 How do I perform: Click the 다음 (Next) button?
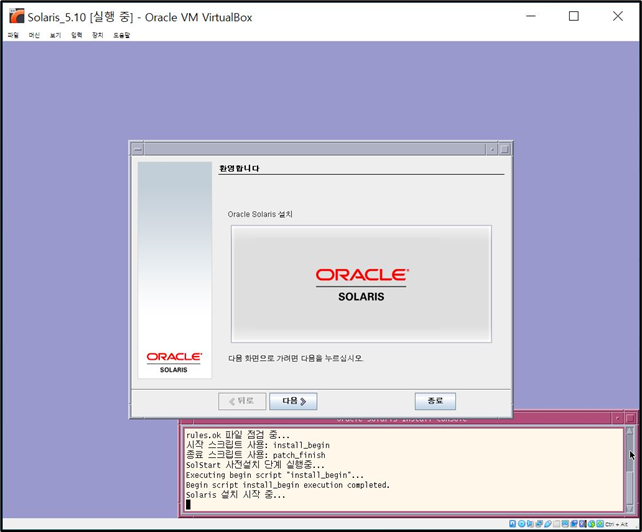click(293, 401)
